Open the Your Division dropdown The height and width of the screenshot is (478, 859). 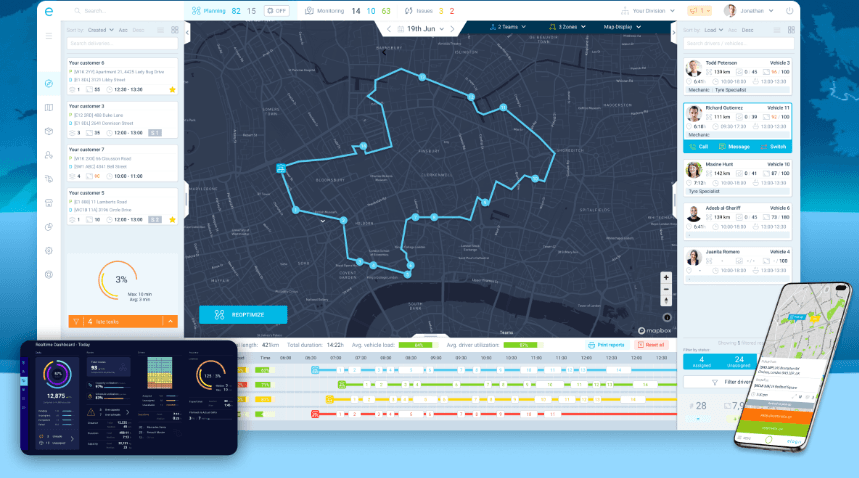[x=648, y=11]
